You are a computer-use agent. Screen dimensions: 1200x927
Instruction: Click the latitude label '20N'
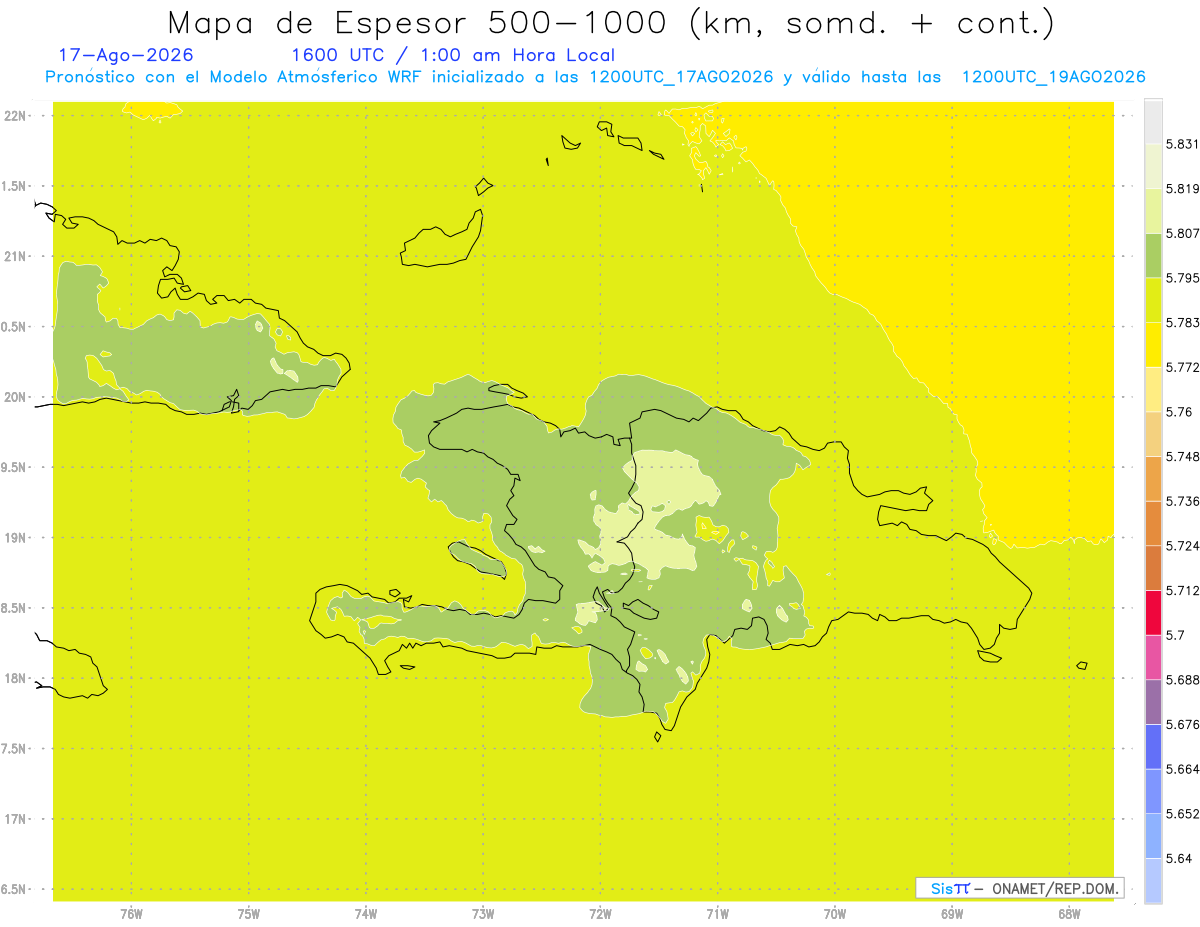16,397
